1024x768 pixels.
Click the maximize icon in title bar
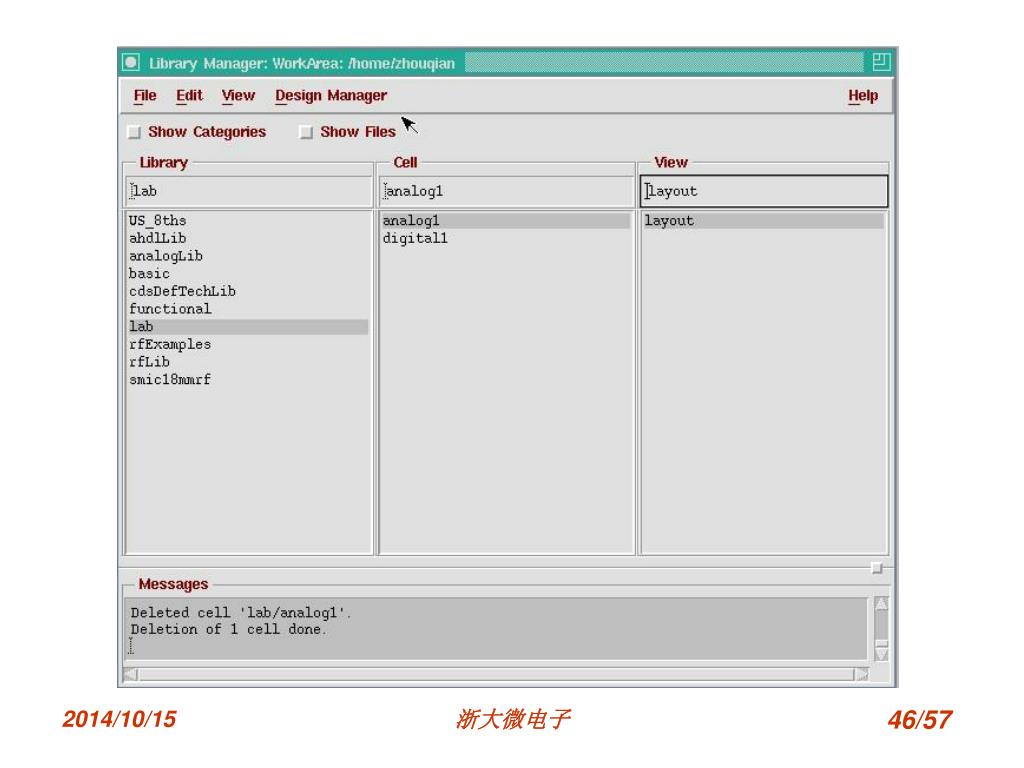coord(880,63)
